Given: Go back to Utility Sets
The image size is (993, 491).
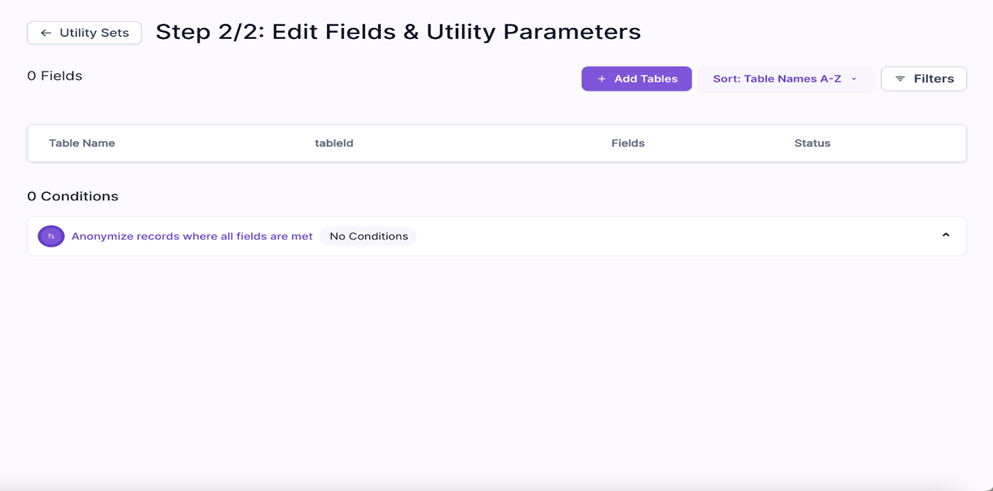Looking at the screenshot, I should pyautogui.click(x=84, y=33).
